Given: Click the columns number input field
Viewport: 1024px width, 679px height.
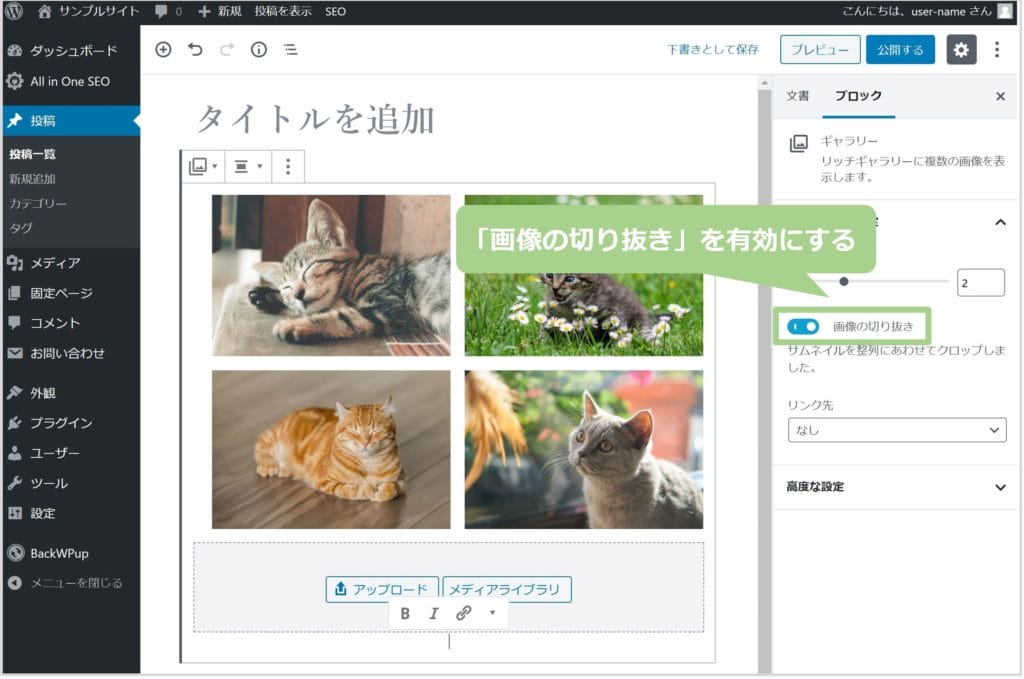Looking at the screenshot, I should pos(979,283).
